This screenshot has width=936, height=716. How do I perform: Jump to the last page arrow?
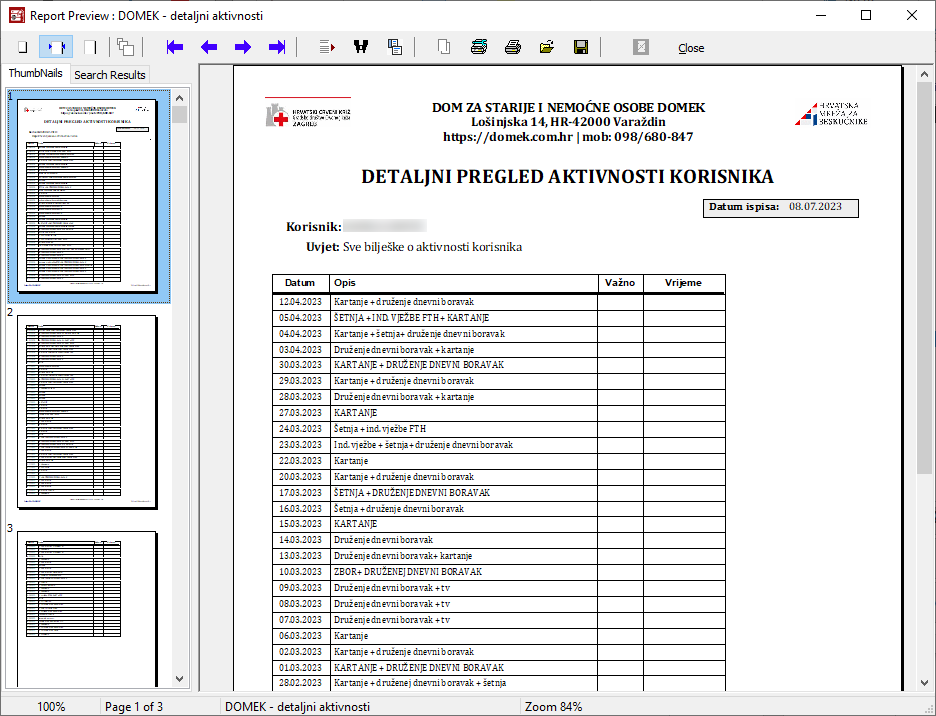(277, 47)
